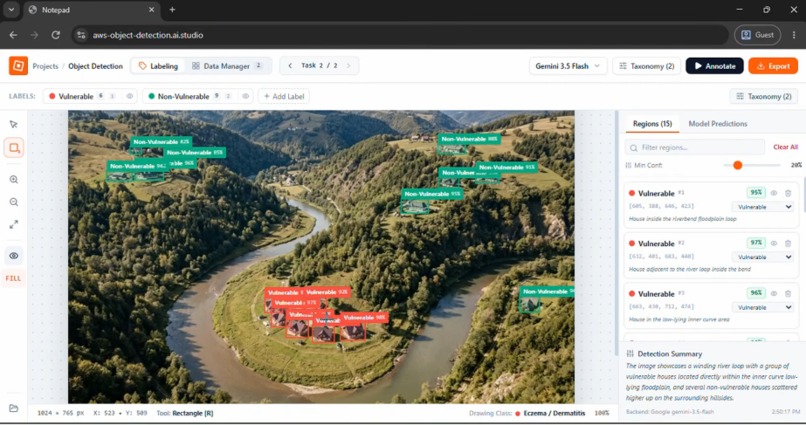The image size is (806, 425).
Task: Click the 'Task 2 / 2' counter
Action: (319, 66)
